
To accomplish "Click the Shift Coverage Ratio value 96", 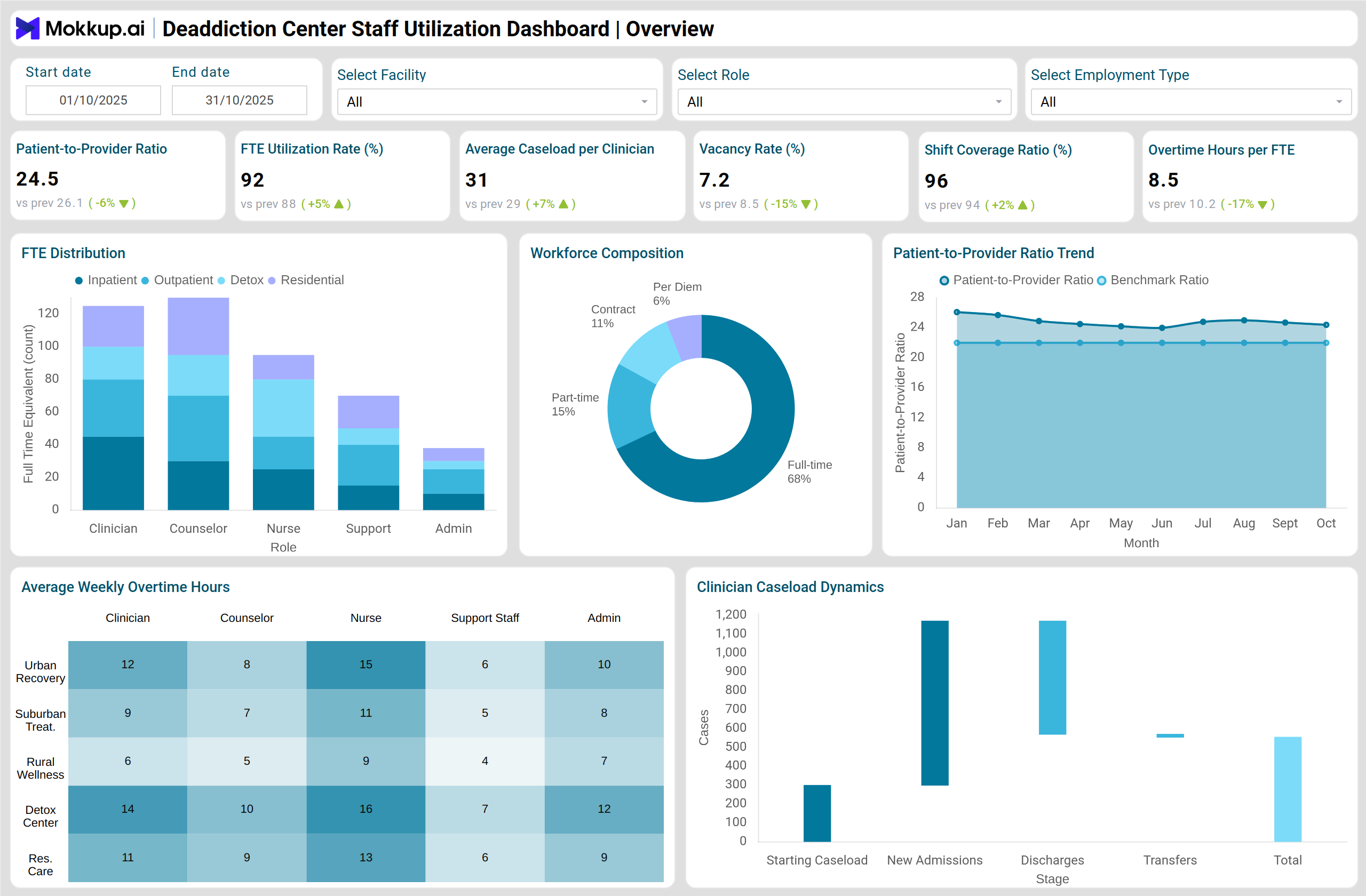I will 936,181.
